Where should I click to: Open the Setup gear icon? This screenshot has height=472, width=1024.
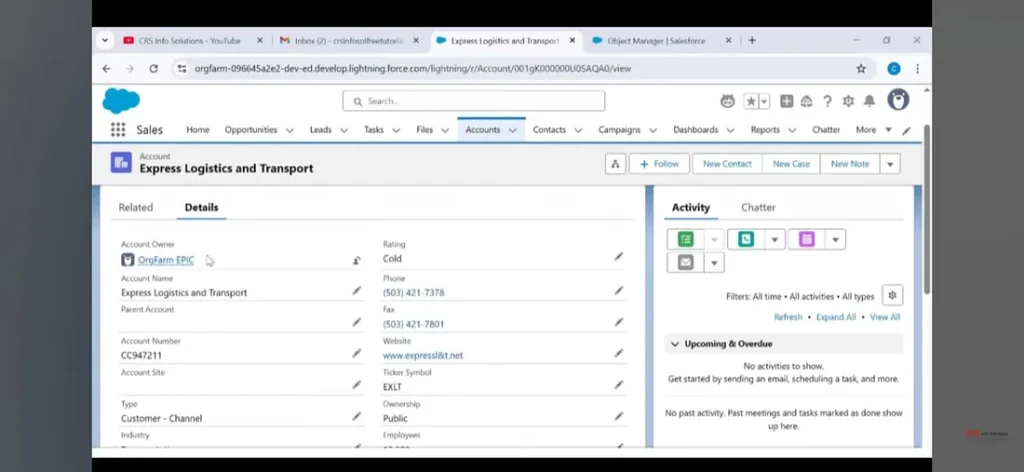848,101
